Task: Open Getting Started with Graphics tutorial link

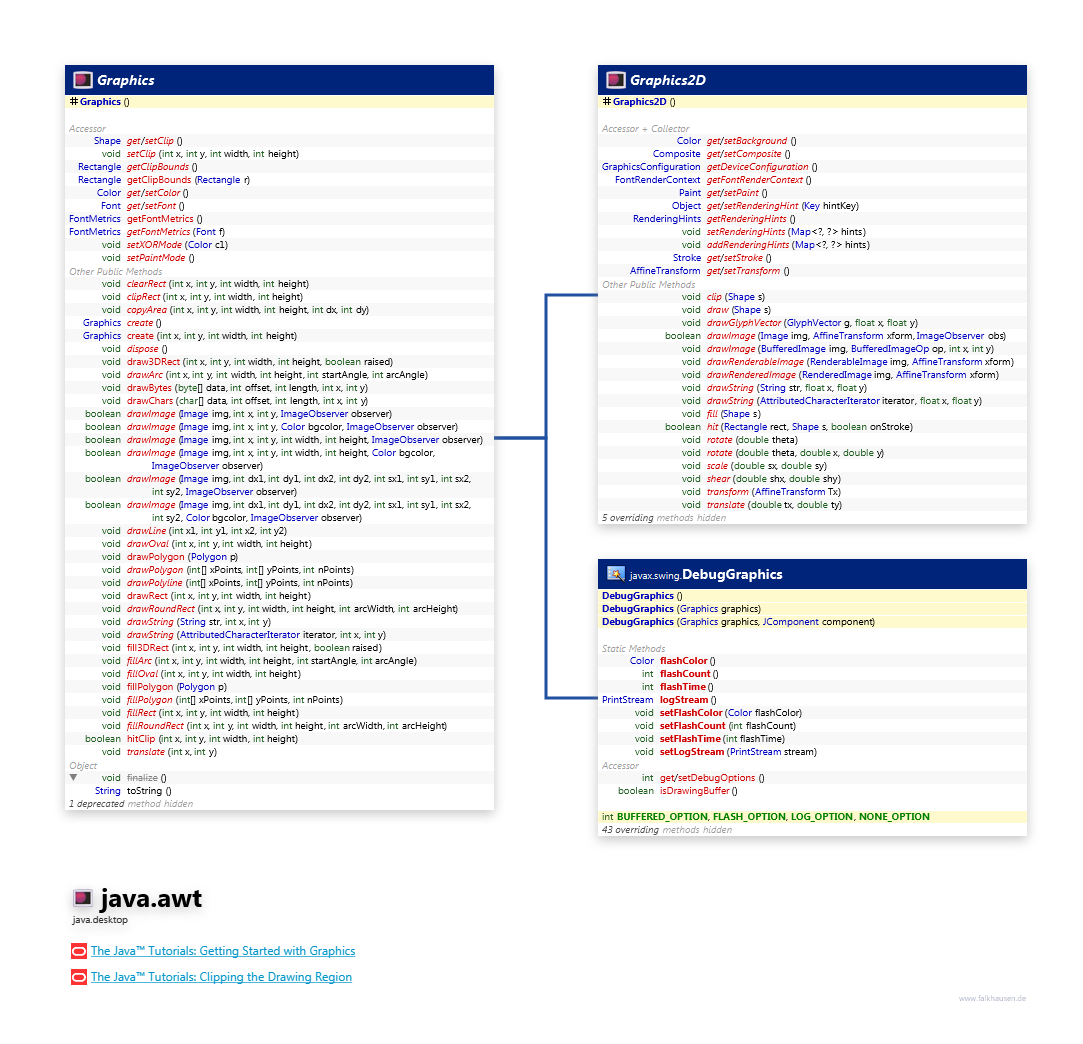Action: click(223, 951)
